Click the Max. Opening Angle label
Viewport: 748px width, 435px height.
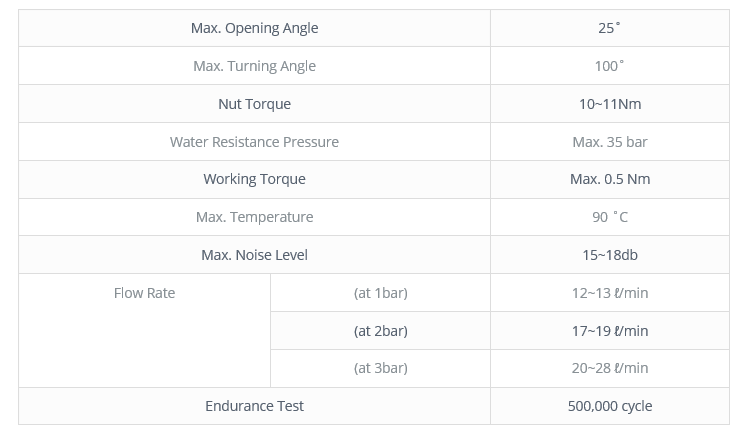[254, 28]
